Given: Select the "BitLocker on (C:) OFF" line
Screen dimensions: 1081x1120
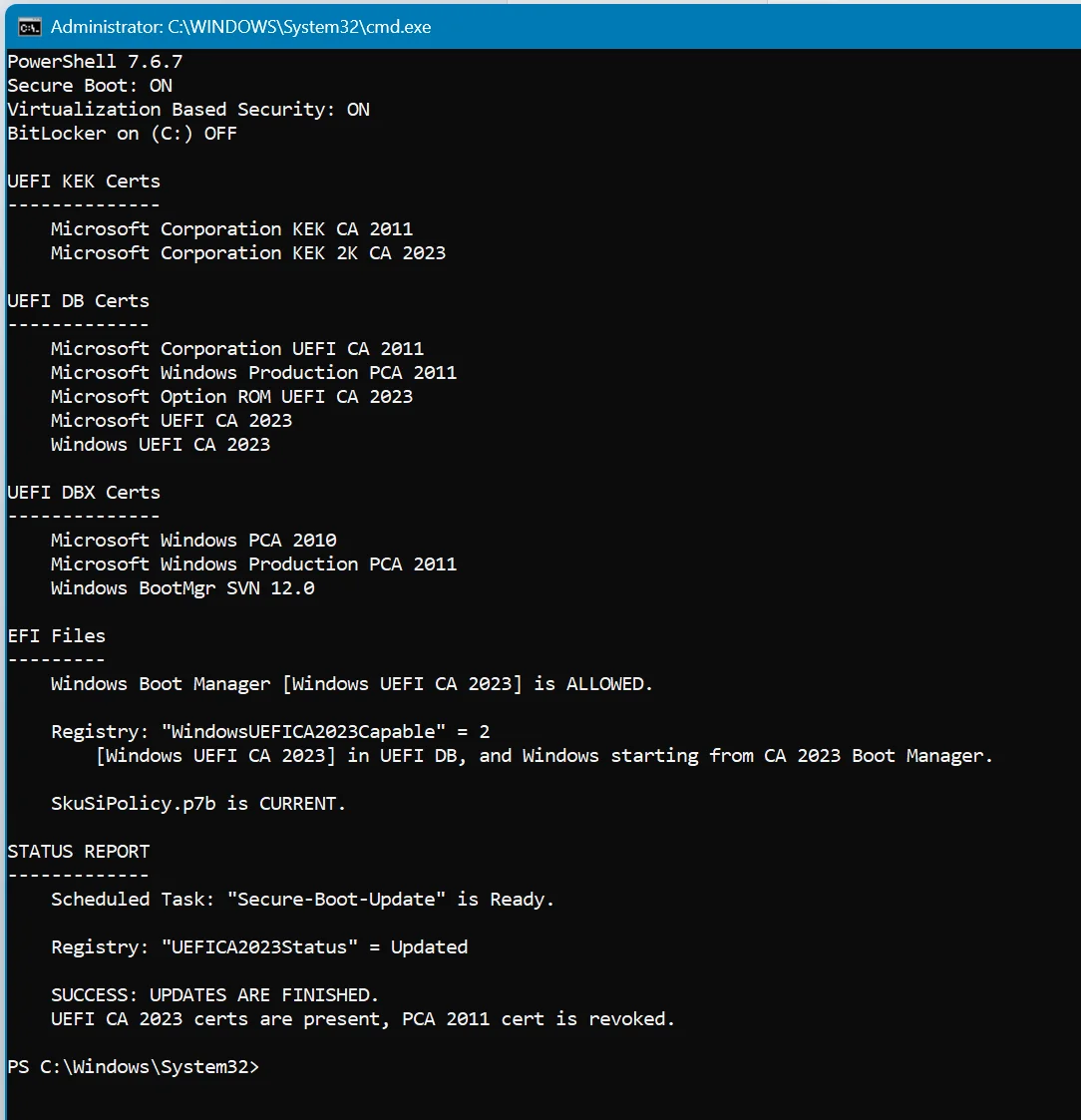Looking at the screenshot, I should point(122,134).
